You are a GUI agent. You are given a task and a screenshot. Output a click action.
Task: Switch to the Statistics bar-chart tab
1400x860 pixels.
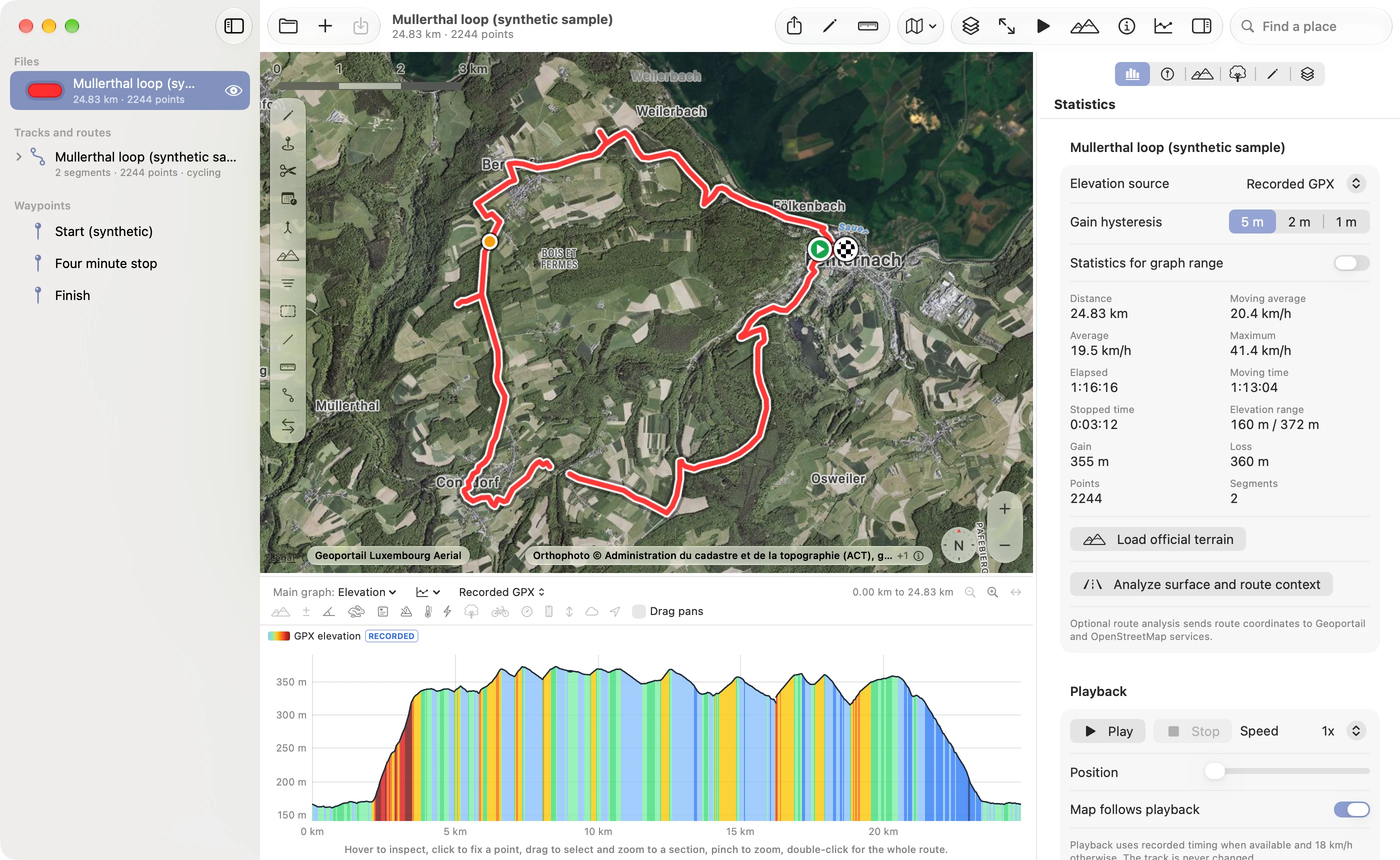click(x=1131, y=74)
